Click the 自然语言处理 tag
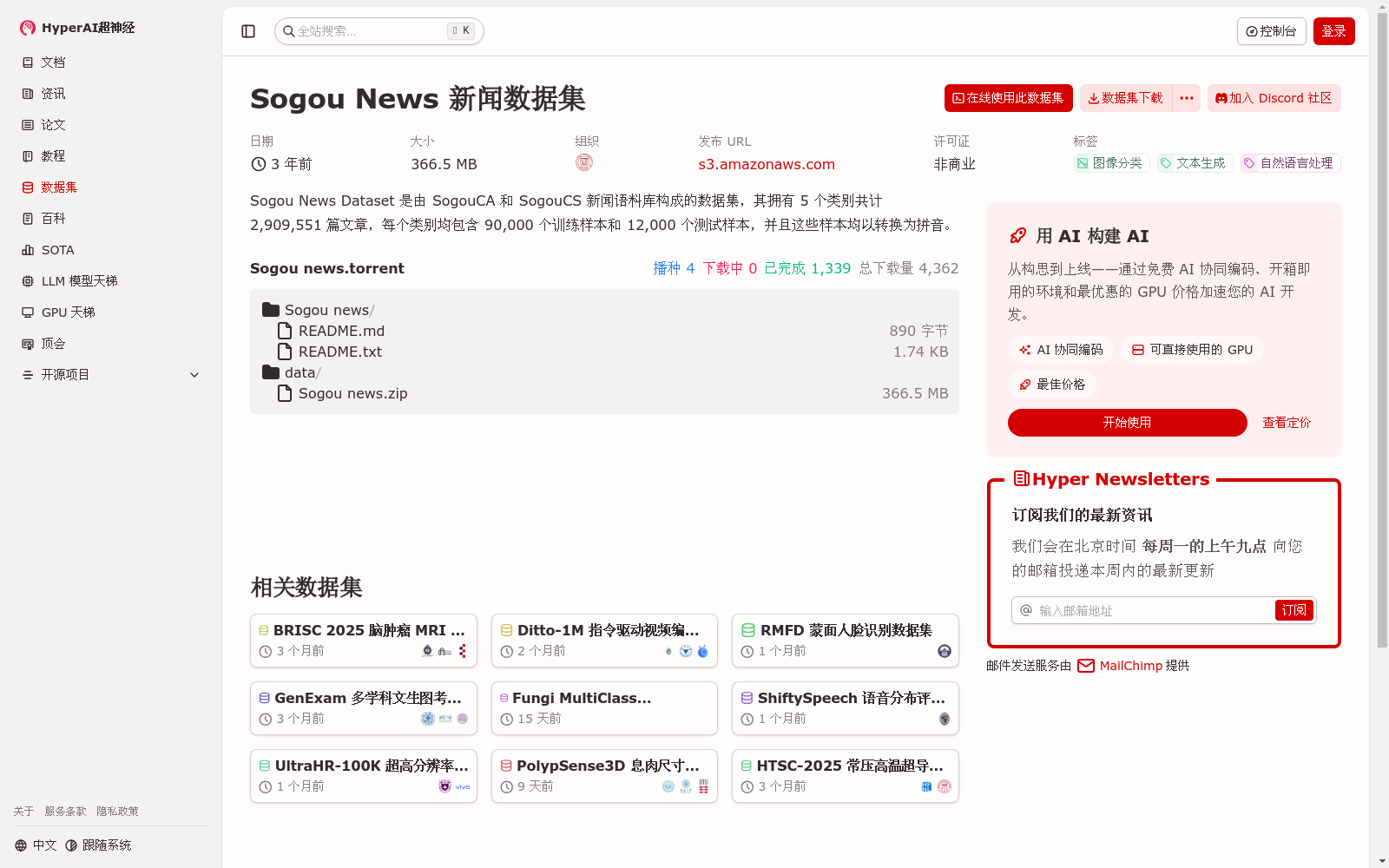Image resolution: width=1389 pixels, height=868 pixels. click(x=1290, y=163)
